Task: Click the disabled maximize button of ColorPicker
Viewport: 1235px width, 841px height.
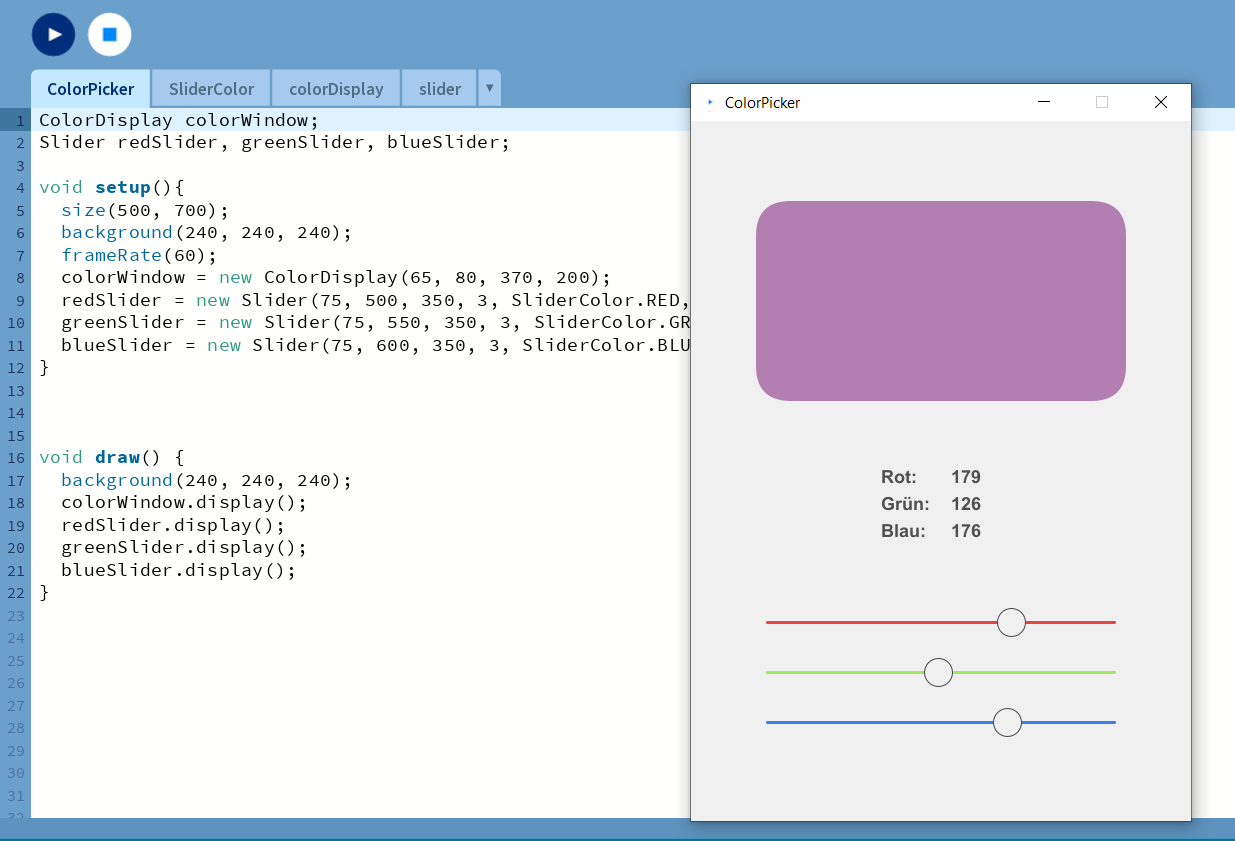Action: pos(1102,102)
